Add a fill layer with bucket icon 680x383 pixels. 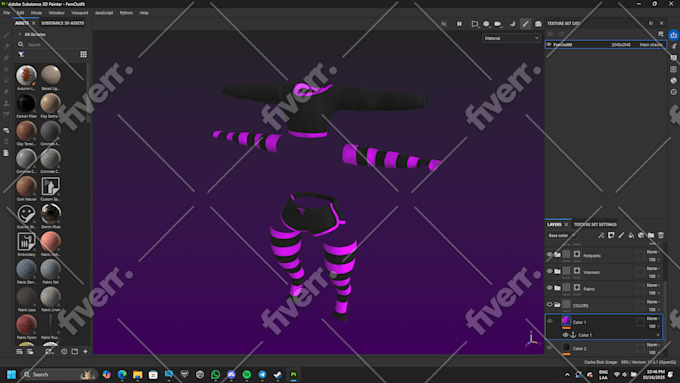[x=631, y=235]
